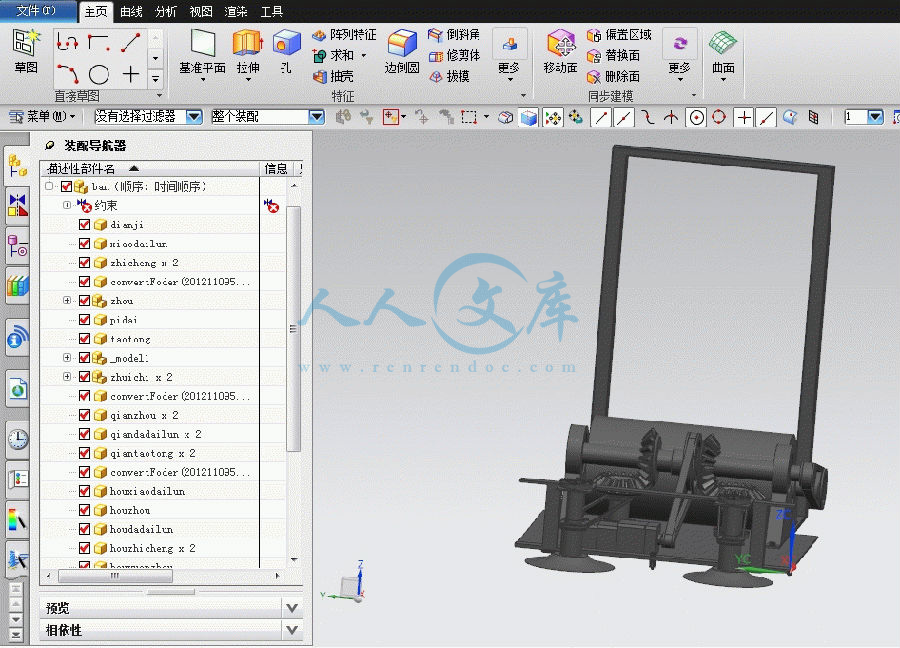Enable the arc center snap point icon
This screenshot has height=648, width=900.
point(696,118)
